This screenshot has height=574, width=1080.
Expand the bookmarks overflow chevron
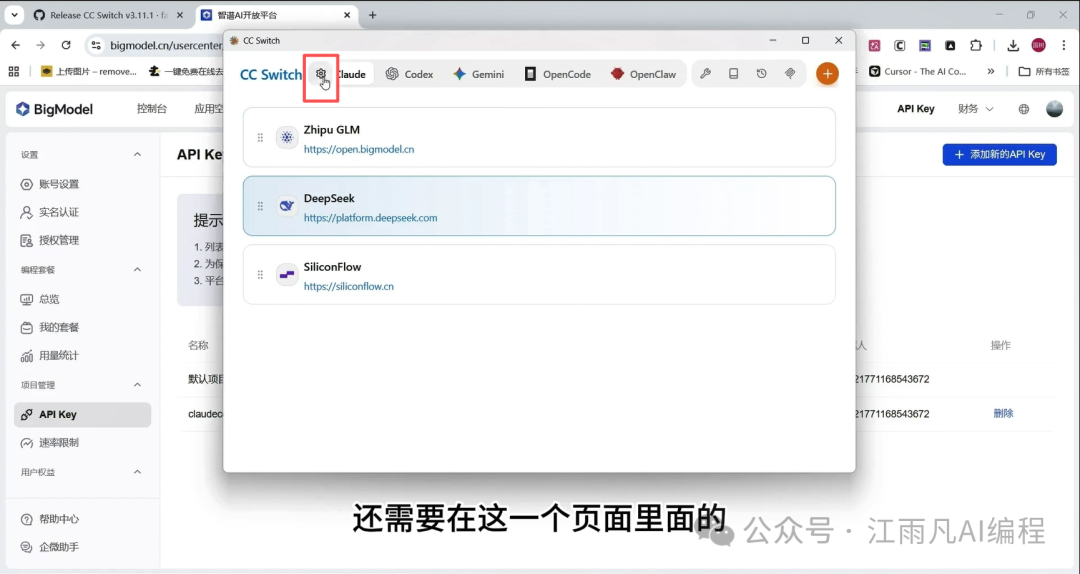[x=990, y=71]
